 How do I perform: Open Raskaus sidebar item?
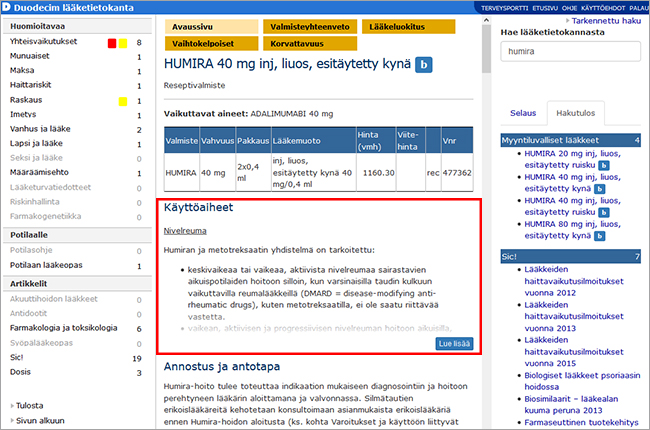[x=26, y=100]
